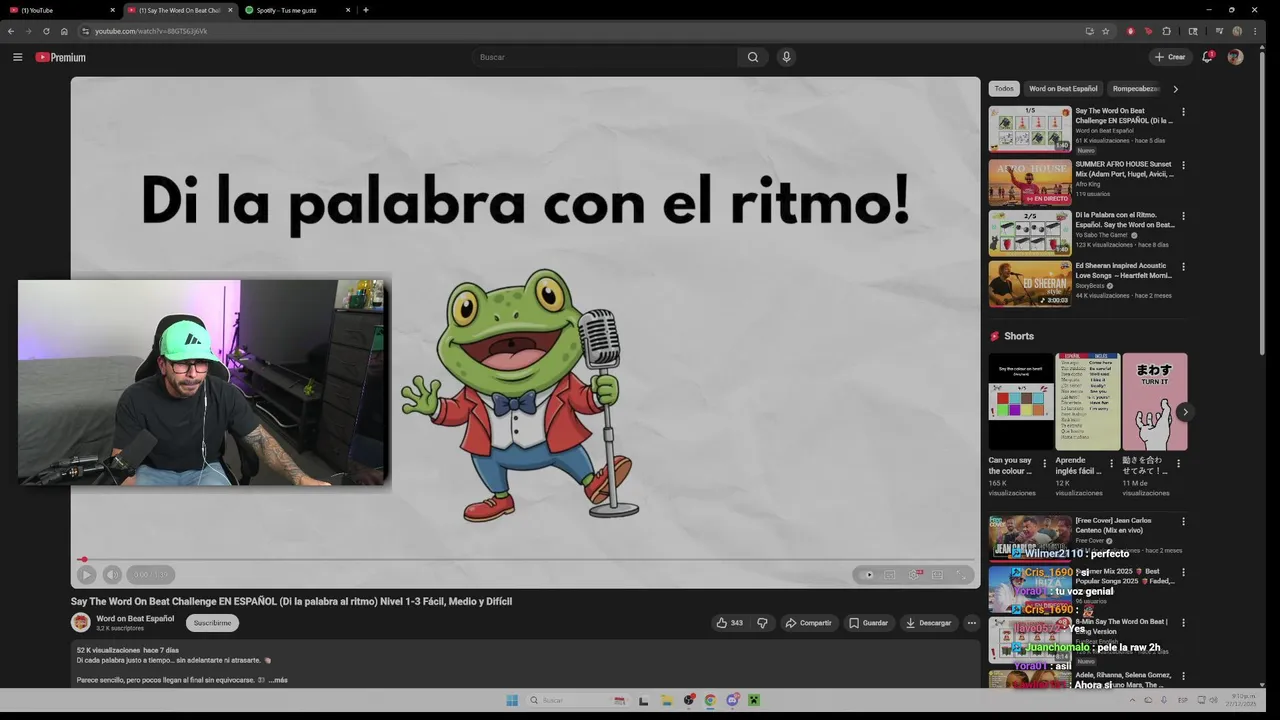1280x720 pixels.
Task: Click the magnifier search button
Action: click(753, 57)
